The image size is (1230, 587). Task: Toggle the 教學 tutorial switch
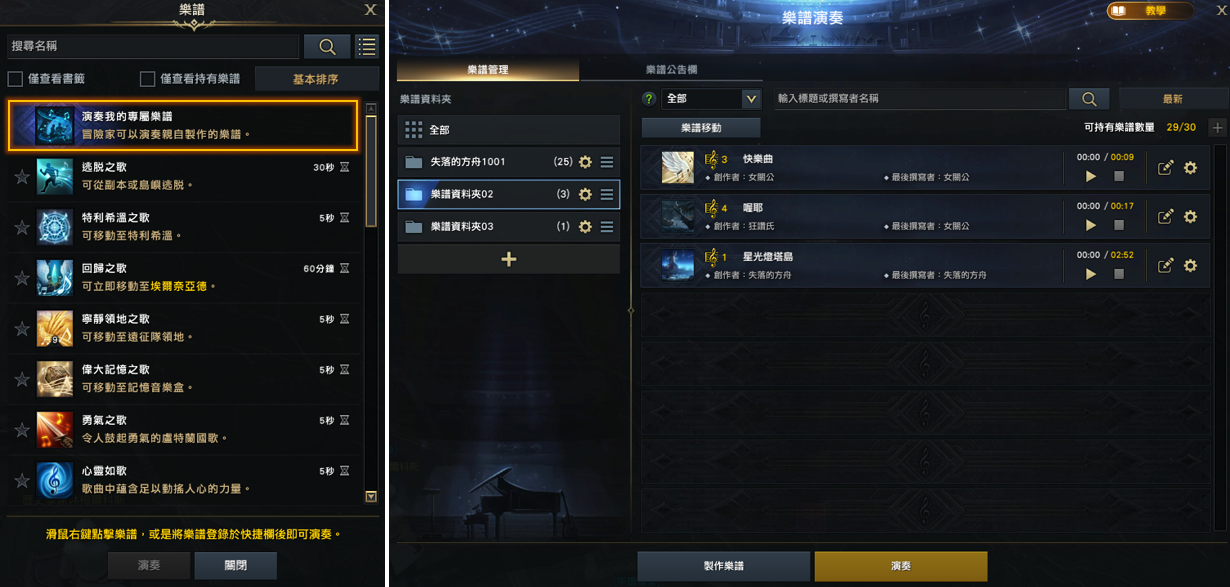[x=1150, y=11]
